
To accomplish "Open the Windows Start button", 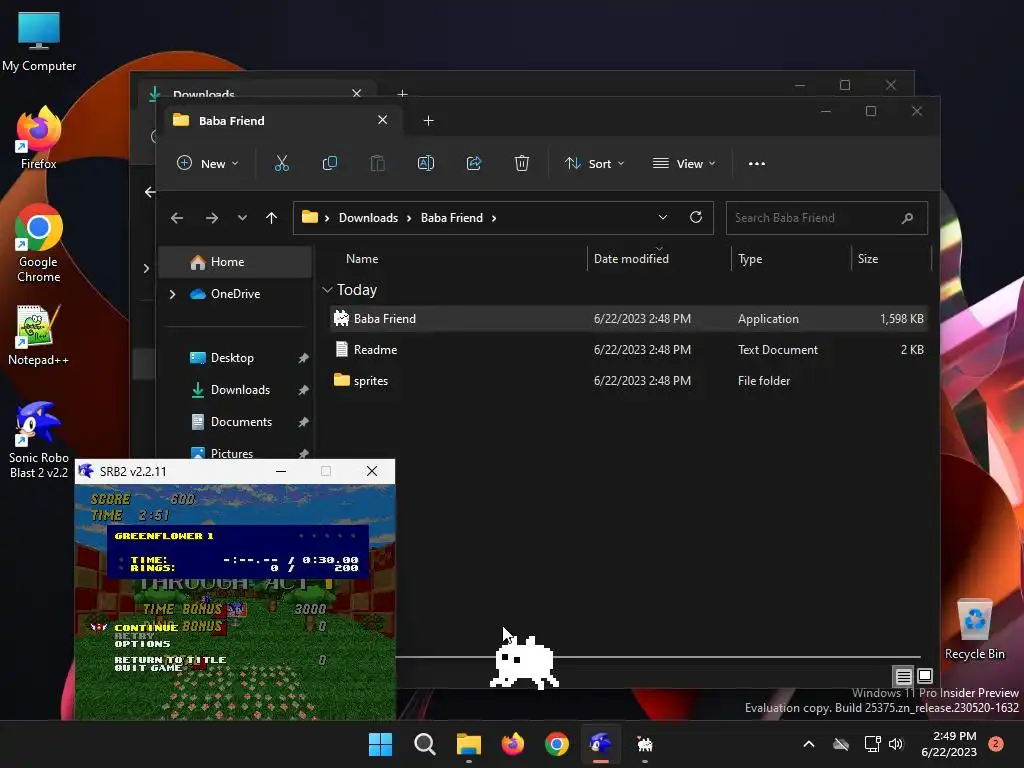I will pos(380,744).
